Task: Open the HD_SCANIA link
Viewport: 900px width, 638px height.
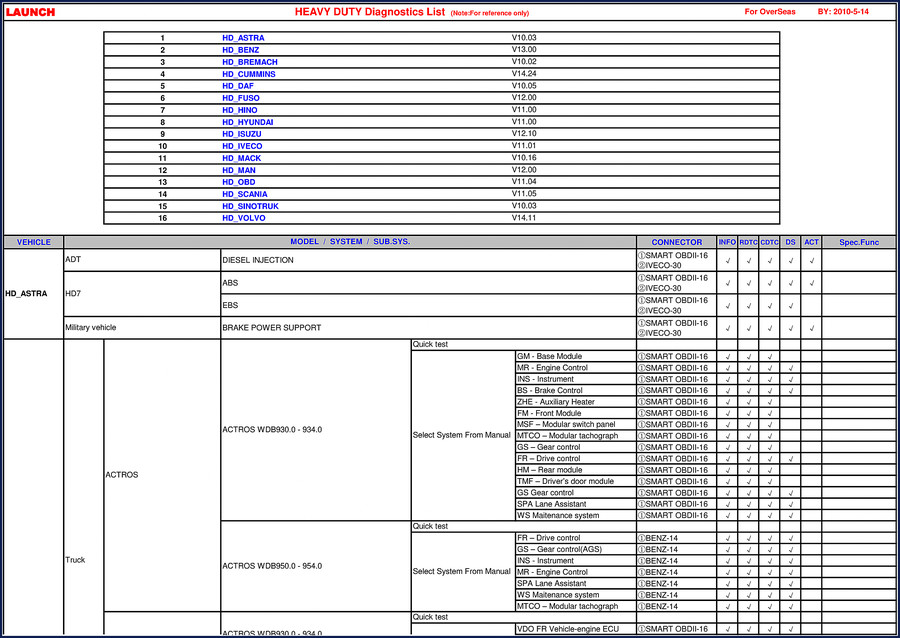Action: point(245,194)
